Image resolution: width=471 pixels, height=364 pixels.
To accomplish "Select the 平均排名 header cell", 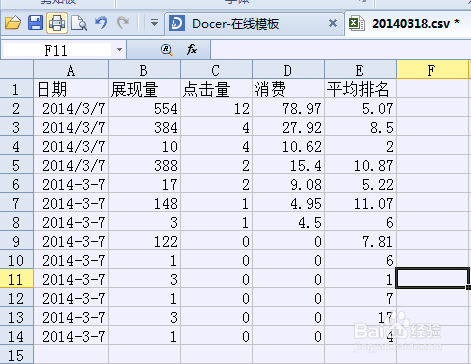I will [360, 89].
